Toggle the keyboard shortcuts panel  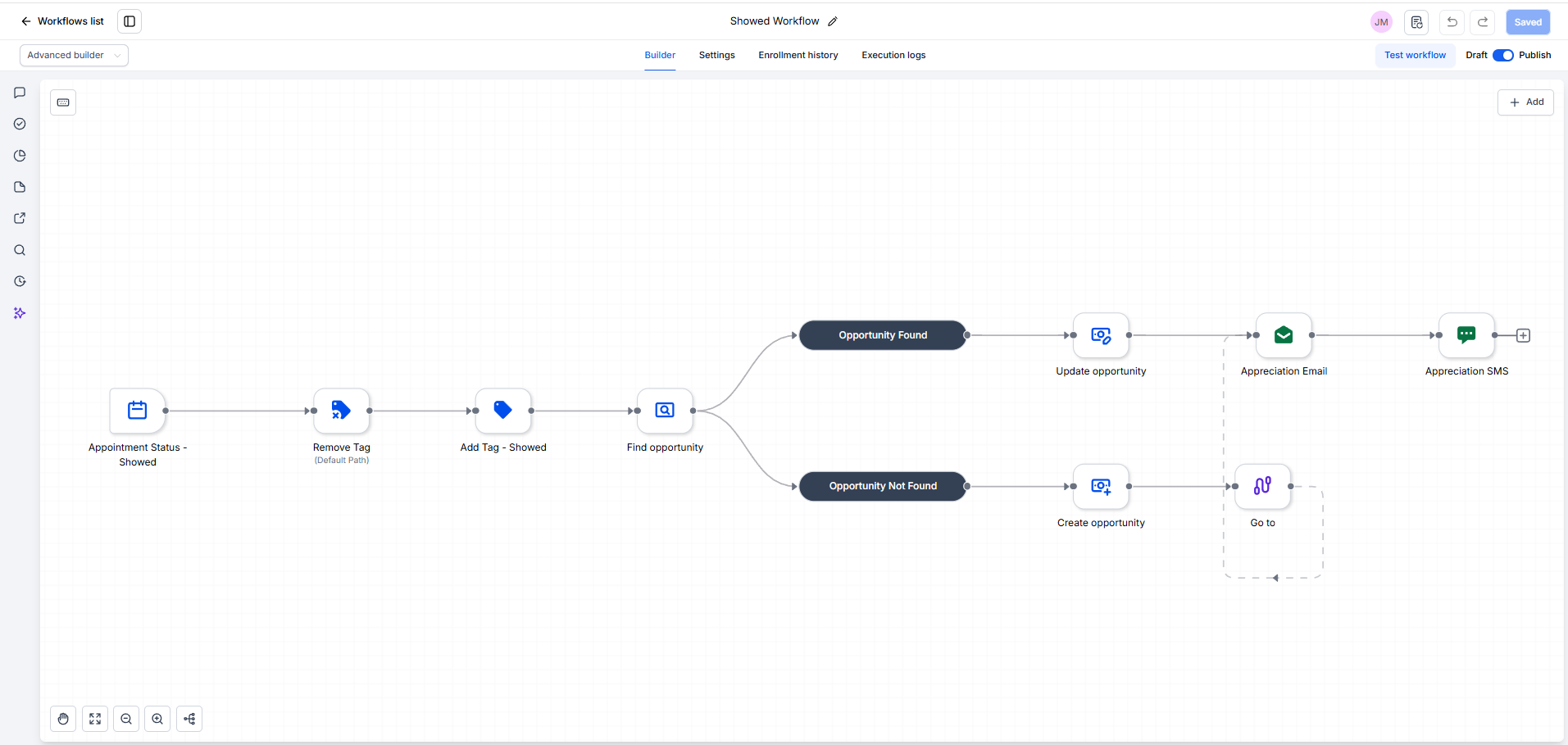[x=63, y=102]
